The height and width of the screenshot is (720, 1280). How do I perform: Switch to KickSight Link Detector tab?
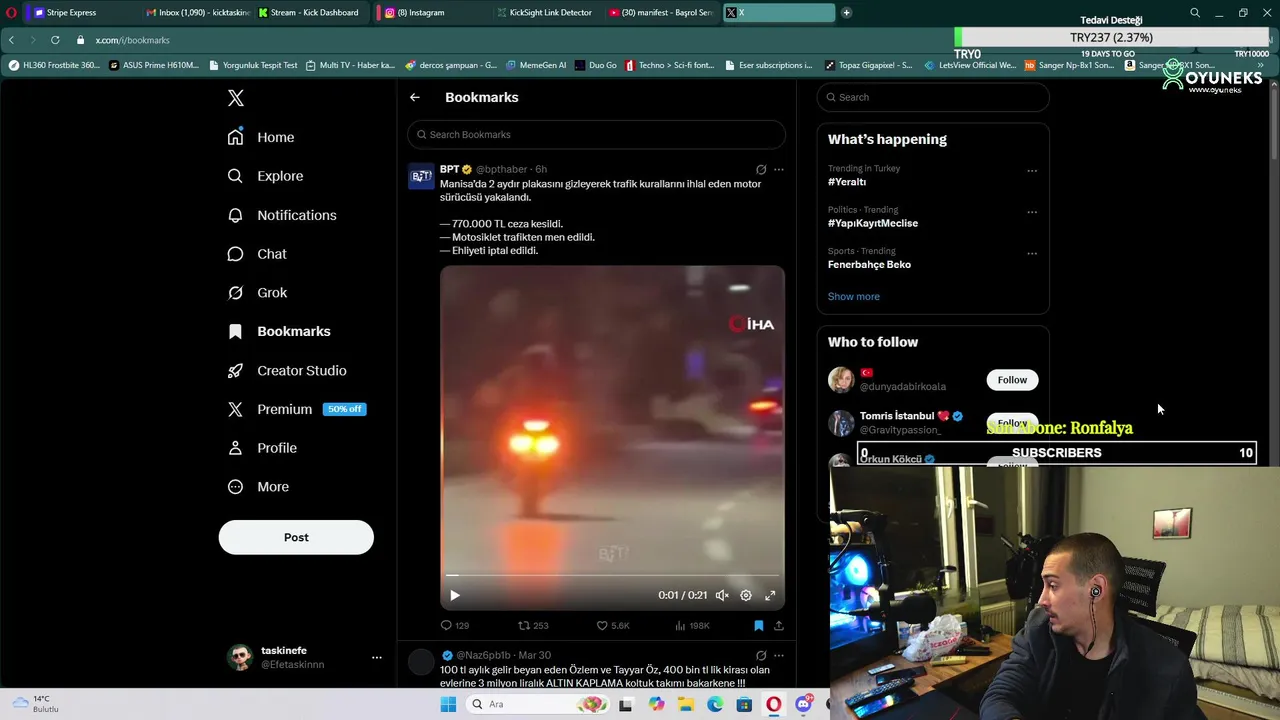[x=544, y=13]
